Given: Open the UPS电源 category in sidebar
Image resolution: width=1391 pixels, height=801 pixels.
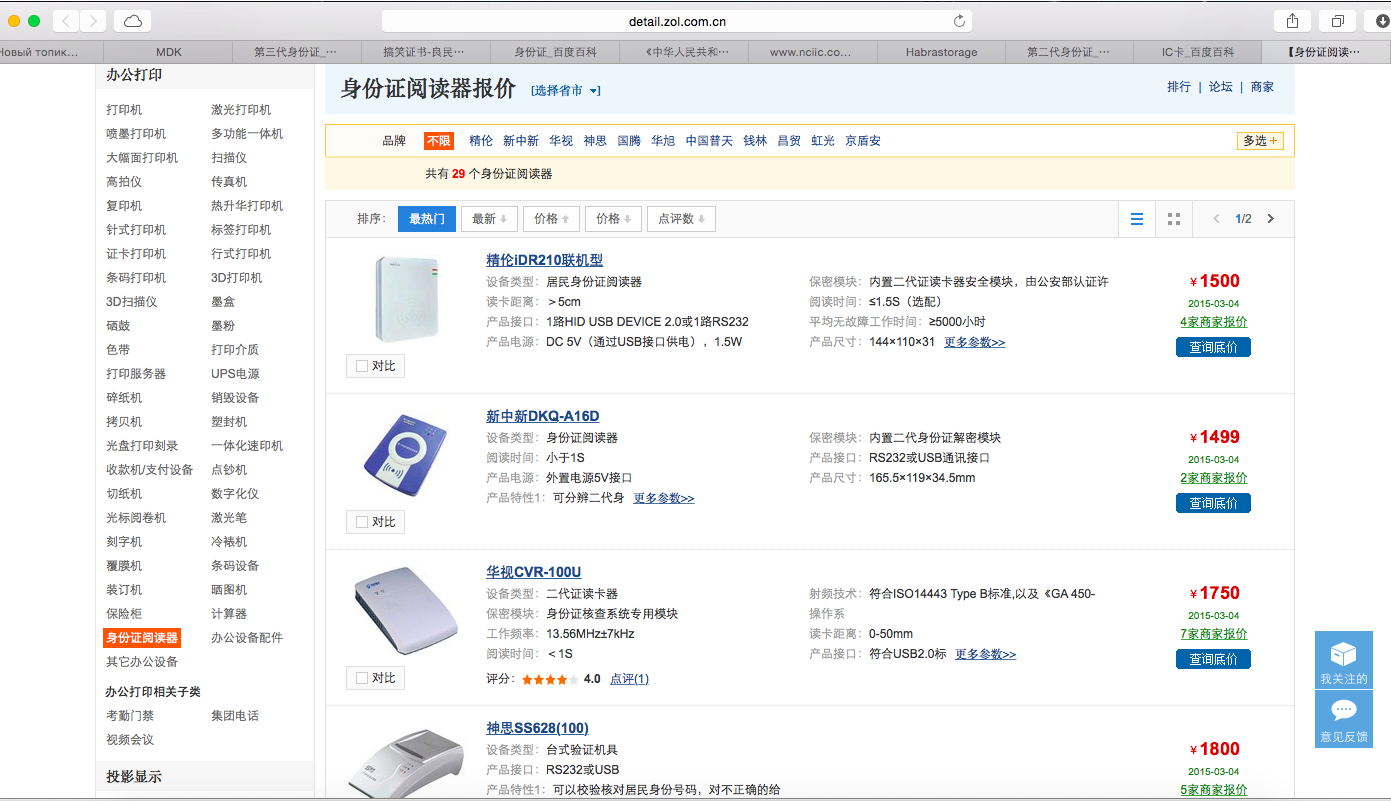Looking at the screenshot, I should pos(235,374).
